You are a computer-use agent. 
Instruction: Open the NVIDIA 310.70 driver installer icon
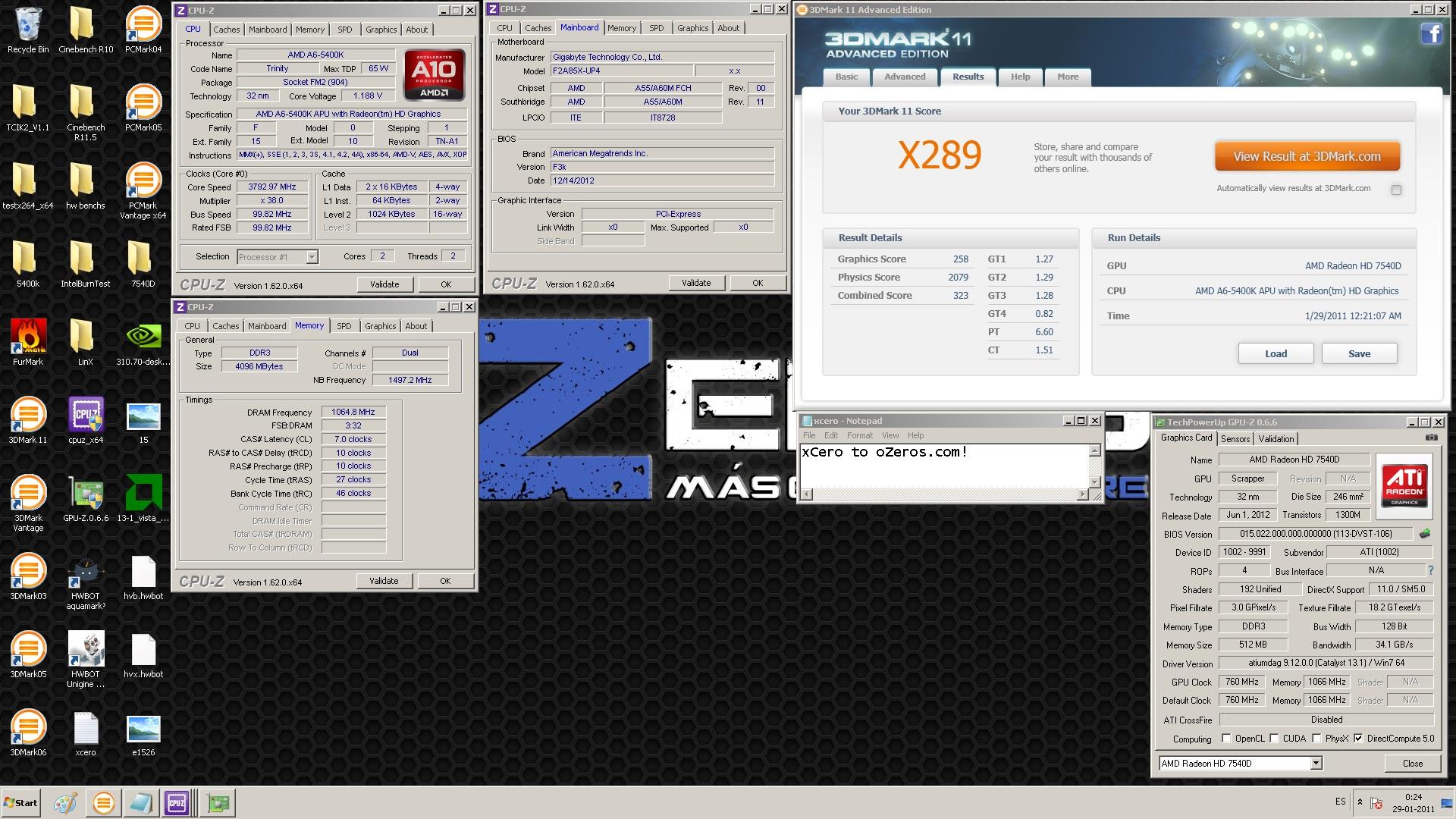143,342
